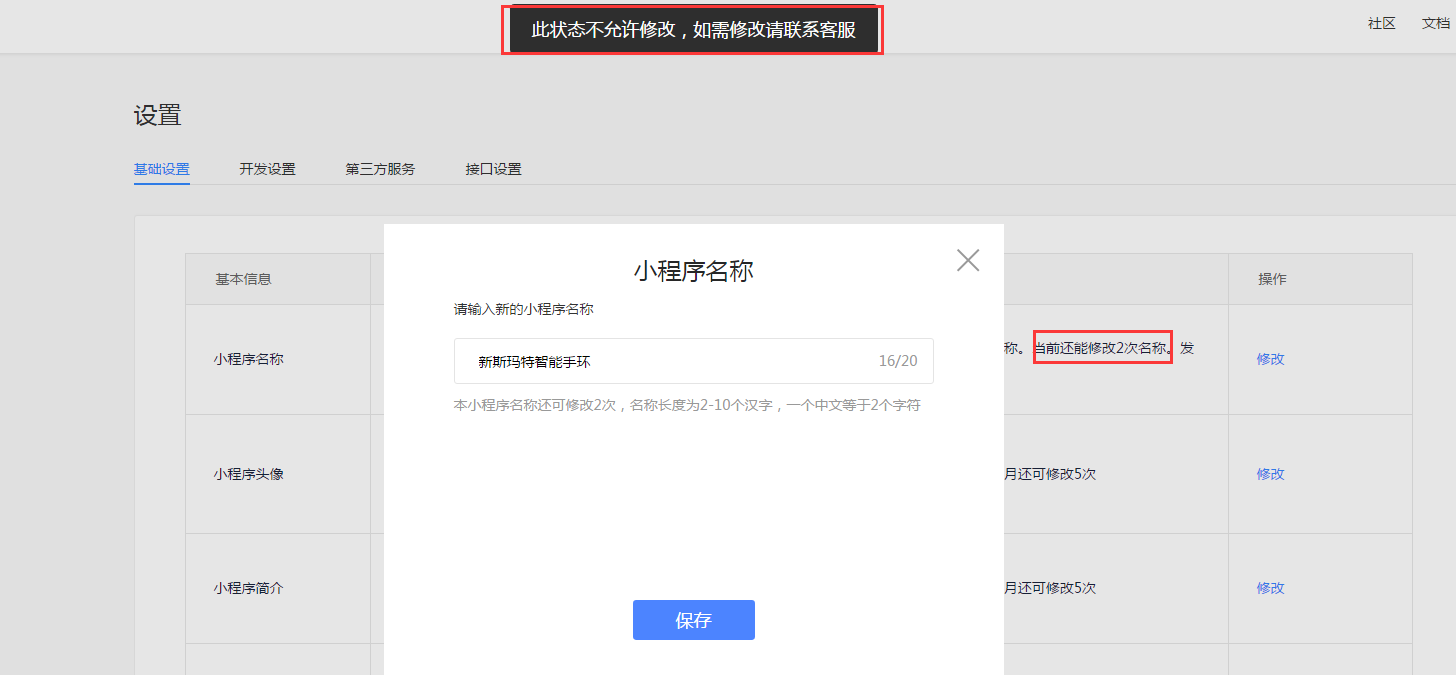Click 修改 next to 小程序名称

coord(1269,359)
